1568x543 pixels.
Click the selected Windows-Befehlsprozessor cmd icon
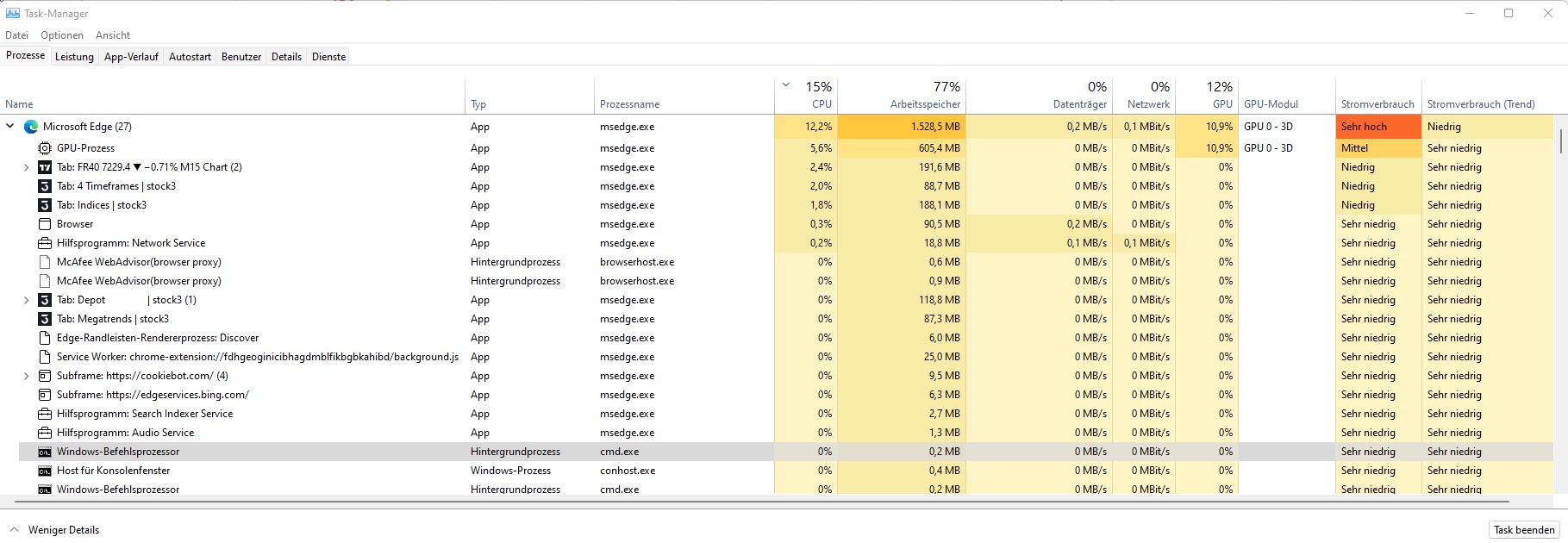45,452
